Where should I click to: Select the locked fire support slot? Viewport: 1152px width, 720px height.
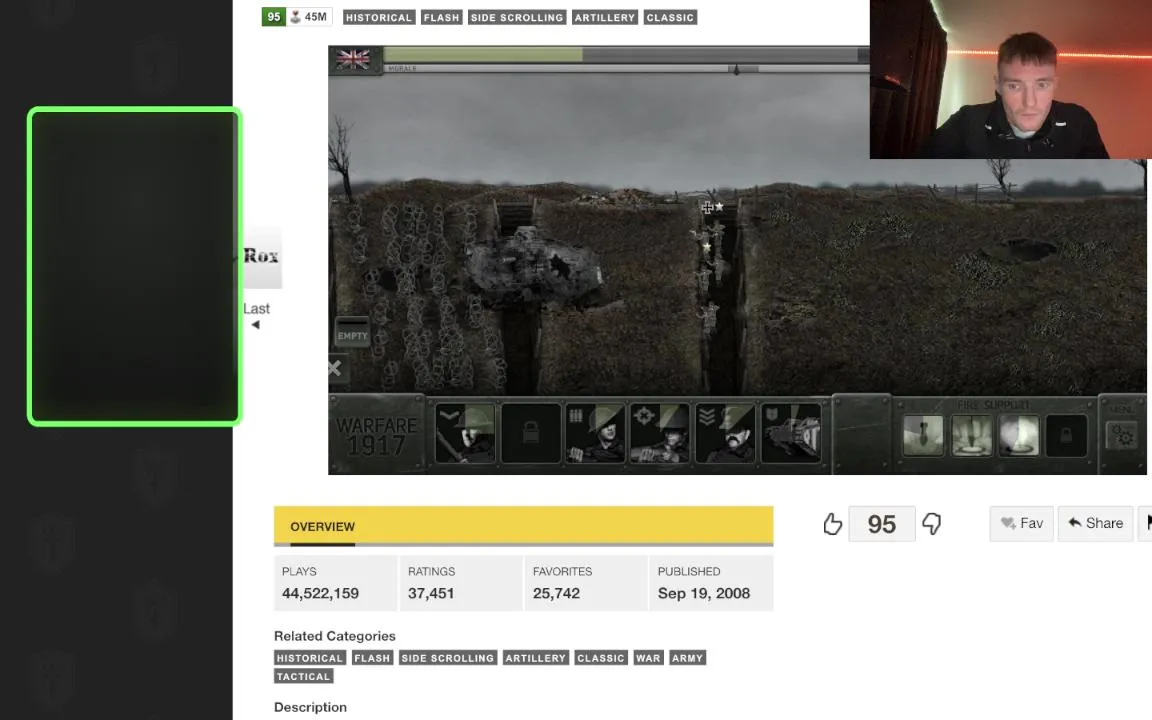(1066, 435)
